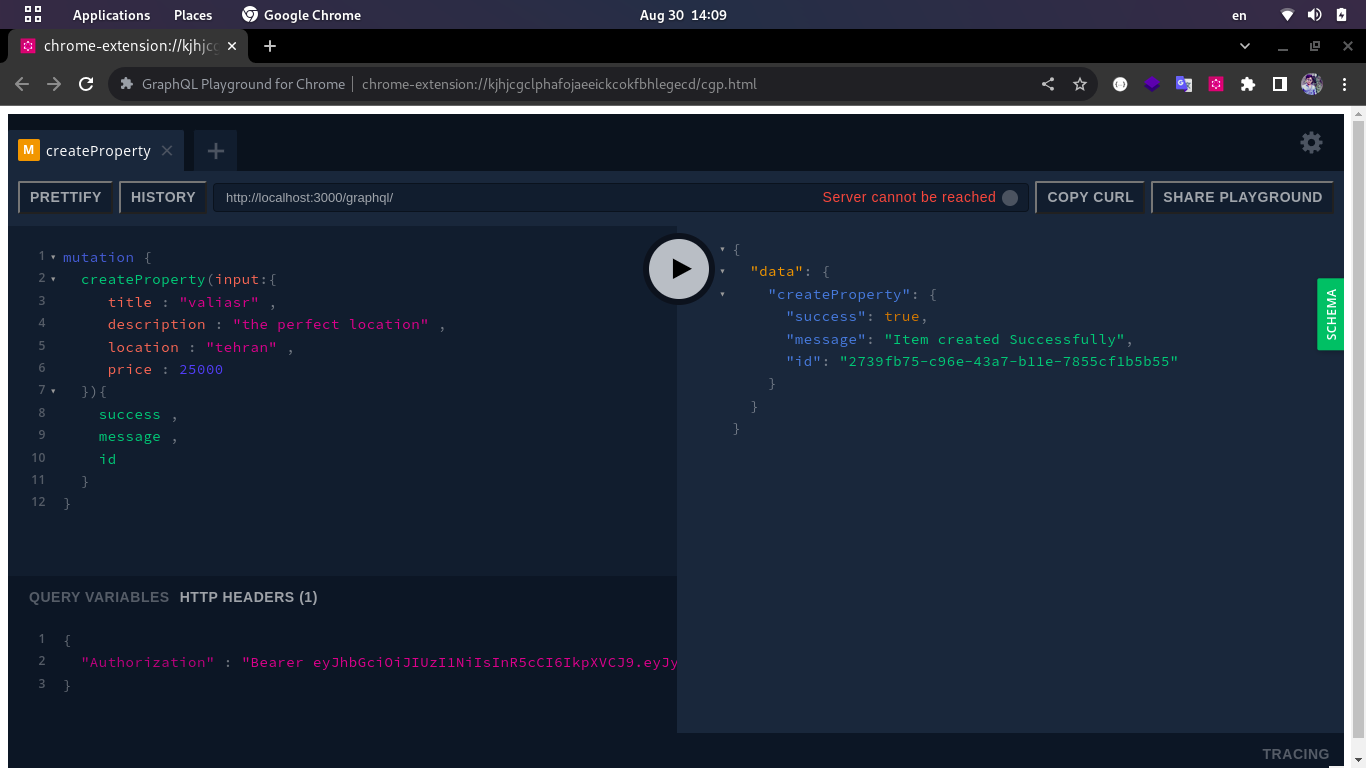Screen dimensions: 1366x768
Task: Switch to QUERY VARIABLES tab
Action: click(x=99, y=597)
